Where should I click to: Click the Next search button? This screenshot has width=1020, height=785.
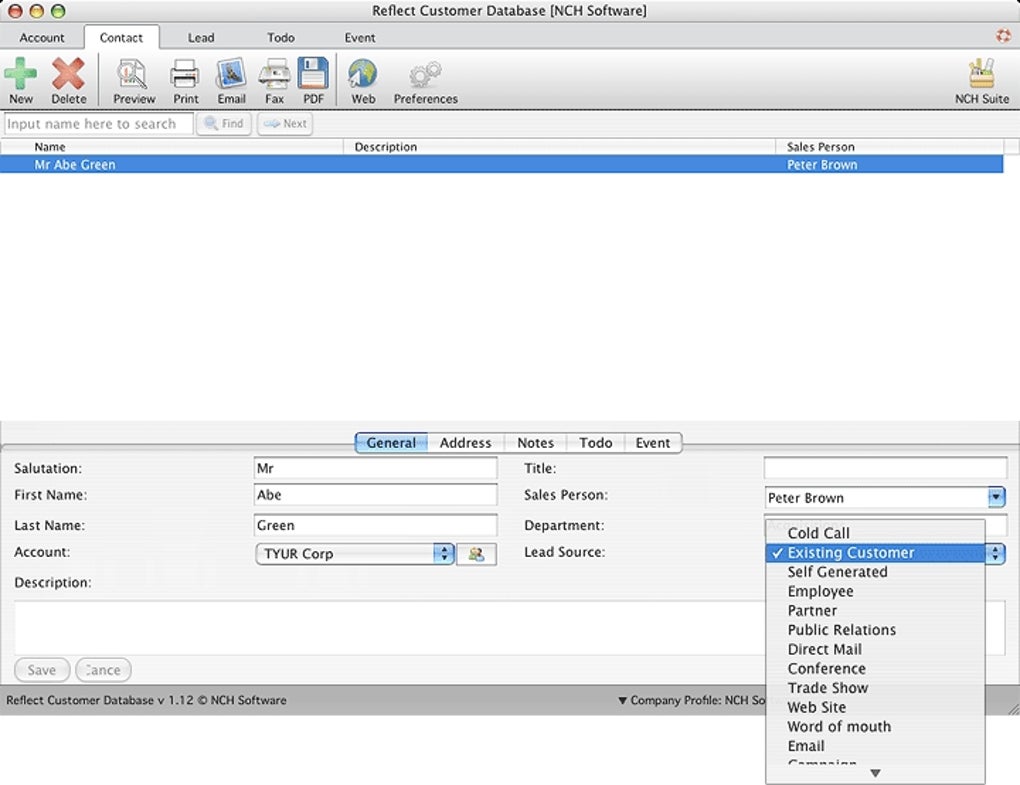pos(285,124)
